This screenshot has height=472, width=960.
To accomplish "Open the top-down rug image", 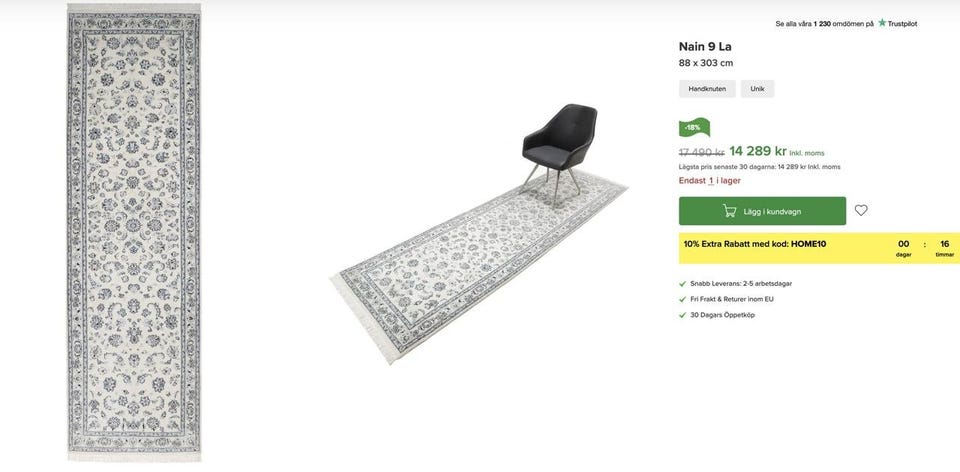I will [x=133, y=233].
